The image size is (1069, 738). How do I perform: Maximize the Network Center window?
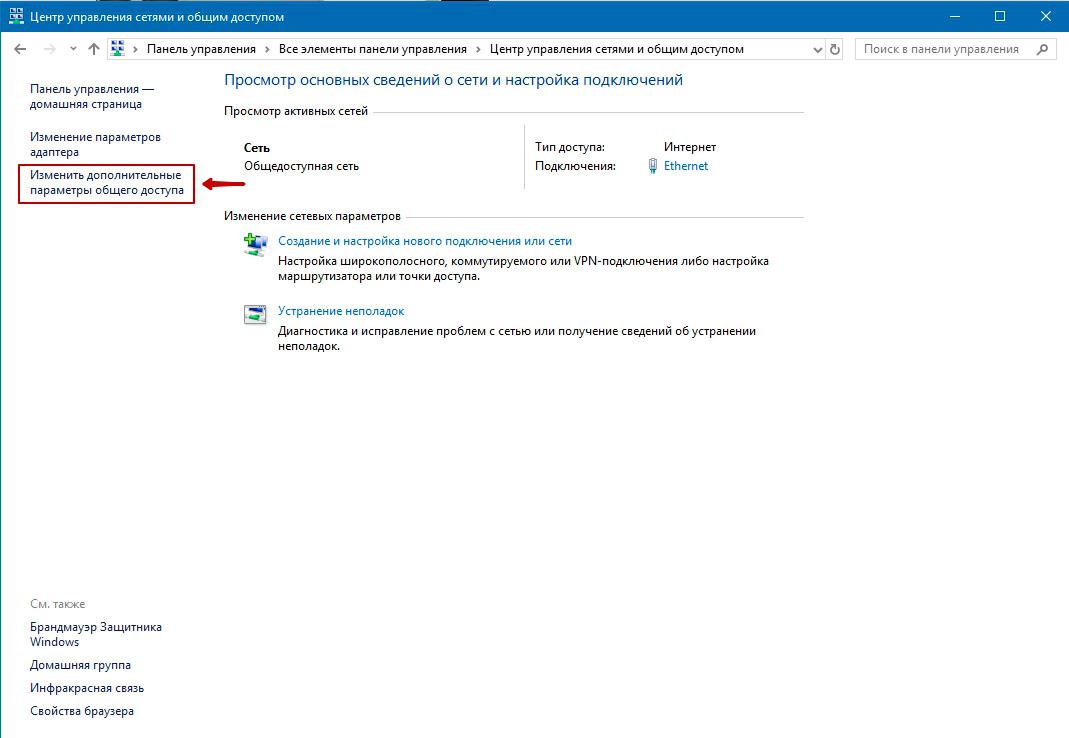click(x=1000, y=16)
